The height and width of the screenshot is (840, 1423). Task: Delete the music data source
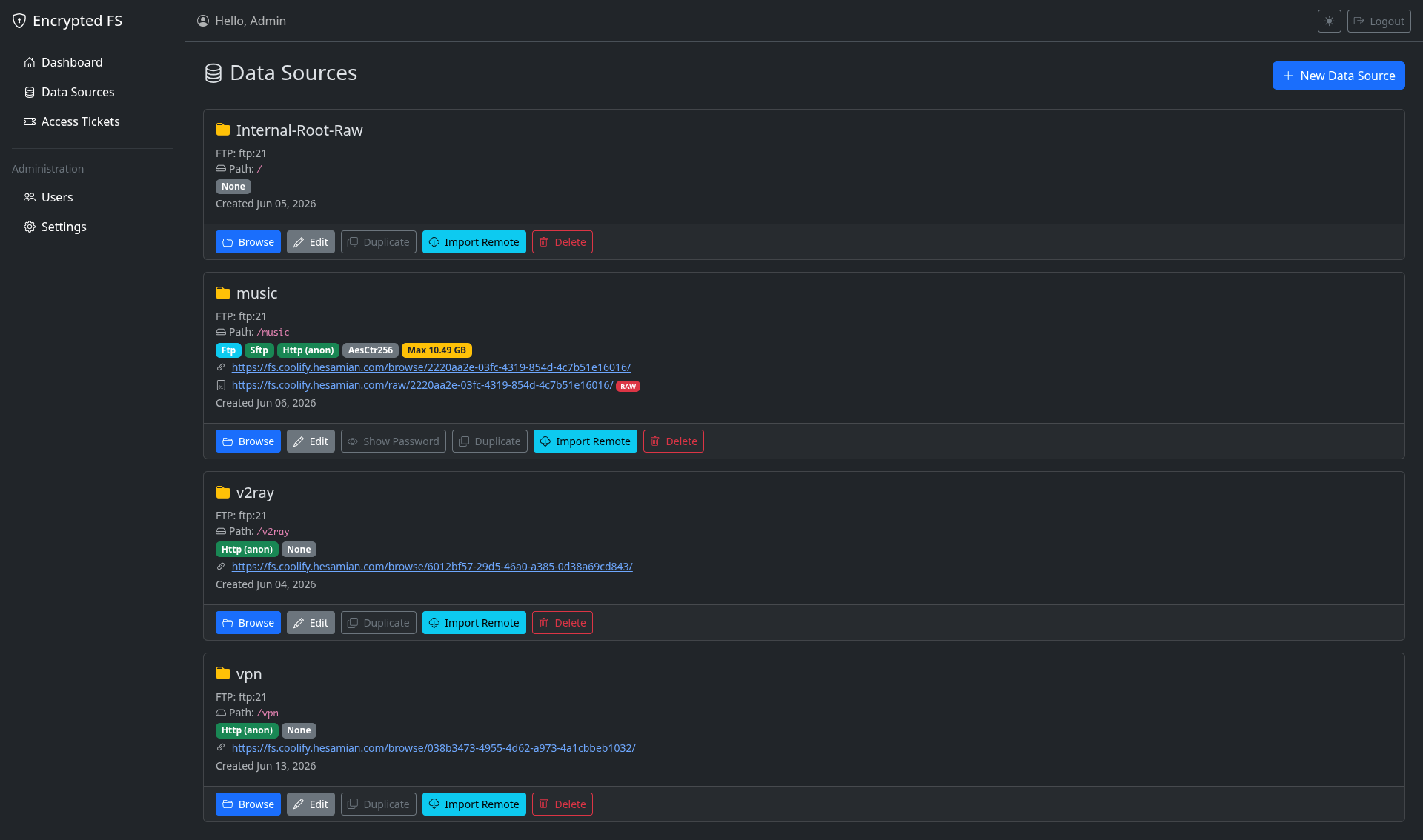[x=674, y=441]
